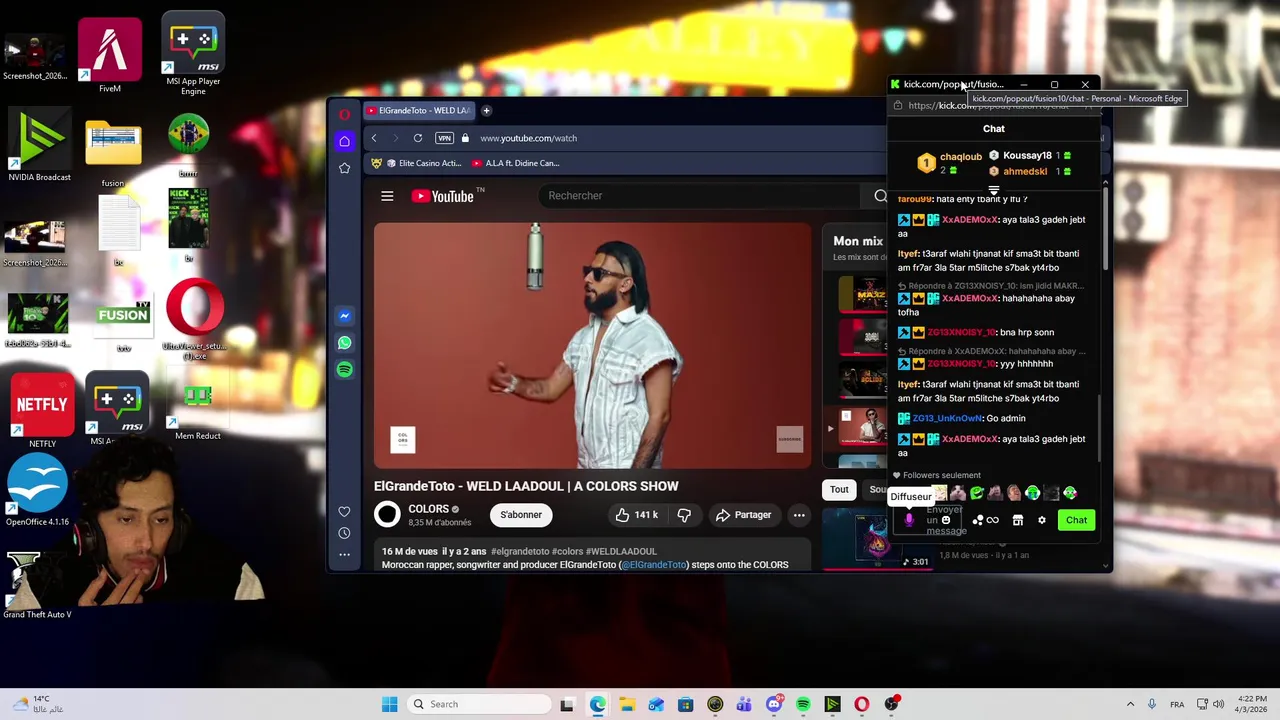Open the Kick chat shop icon
1280x720 pixels.
click(x=1017, y=520)
